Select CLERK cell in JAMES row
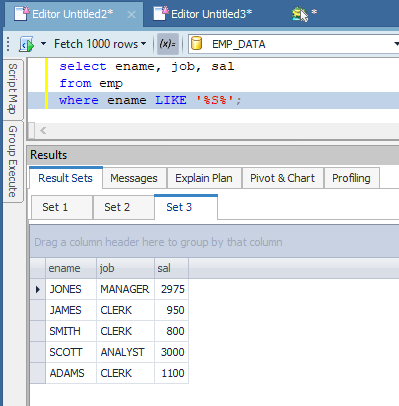The width and height of the screenshot is (399, 406). tap(125, 310)
